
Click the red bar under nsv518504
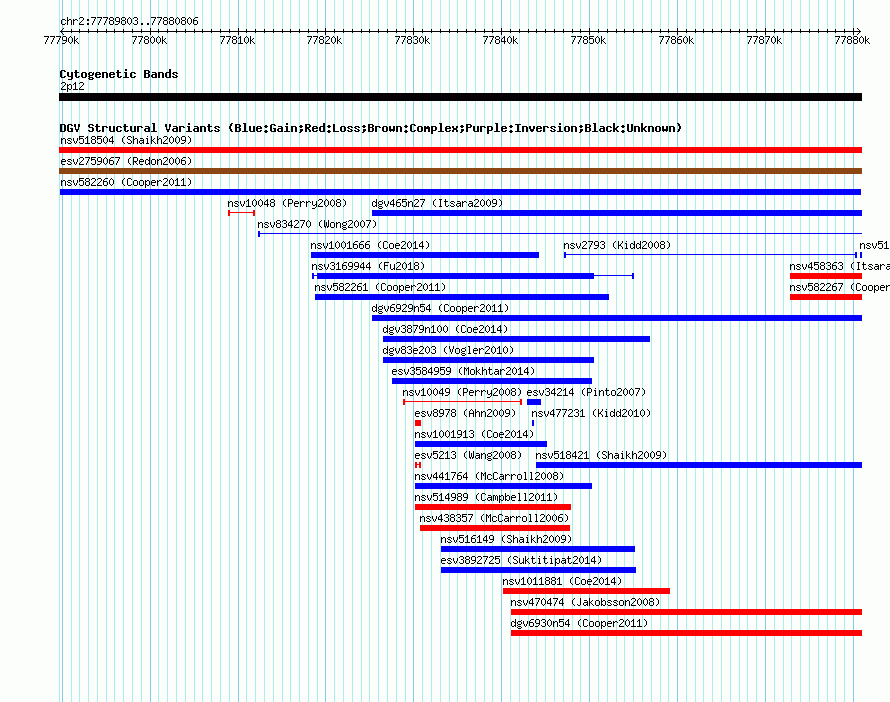click(460, 150)
